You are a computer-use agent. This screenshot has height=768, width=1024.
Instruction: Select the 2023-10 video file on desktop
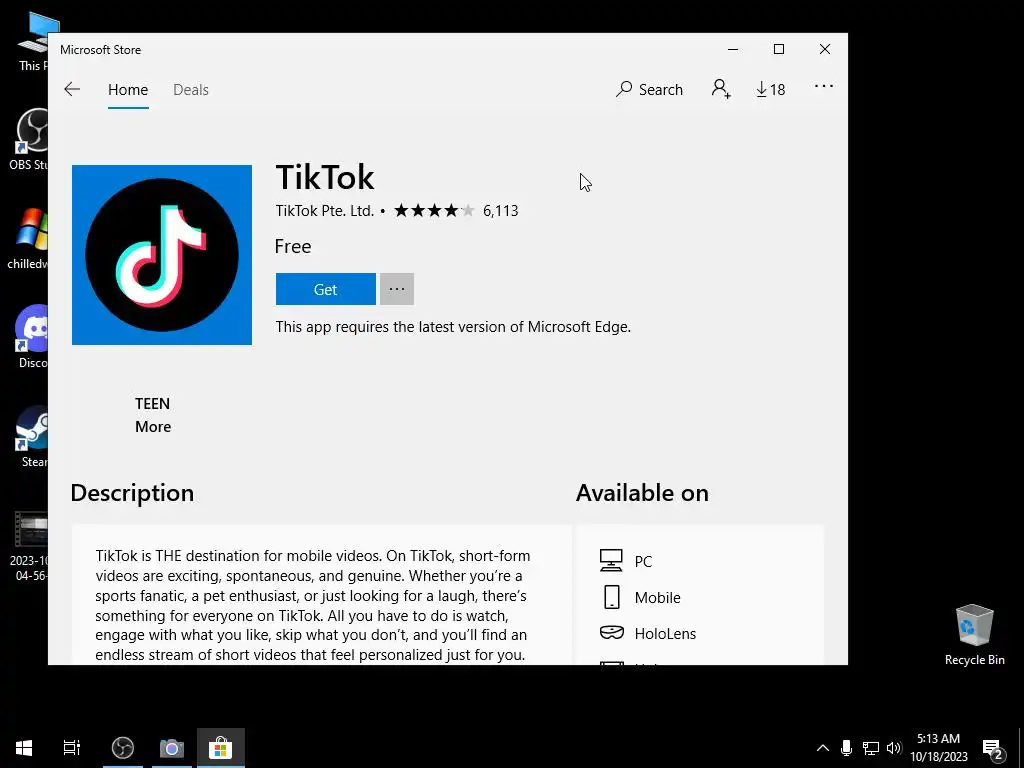click(30, 546)
